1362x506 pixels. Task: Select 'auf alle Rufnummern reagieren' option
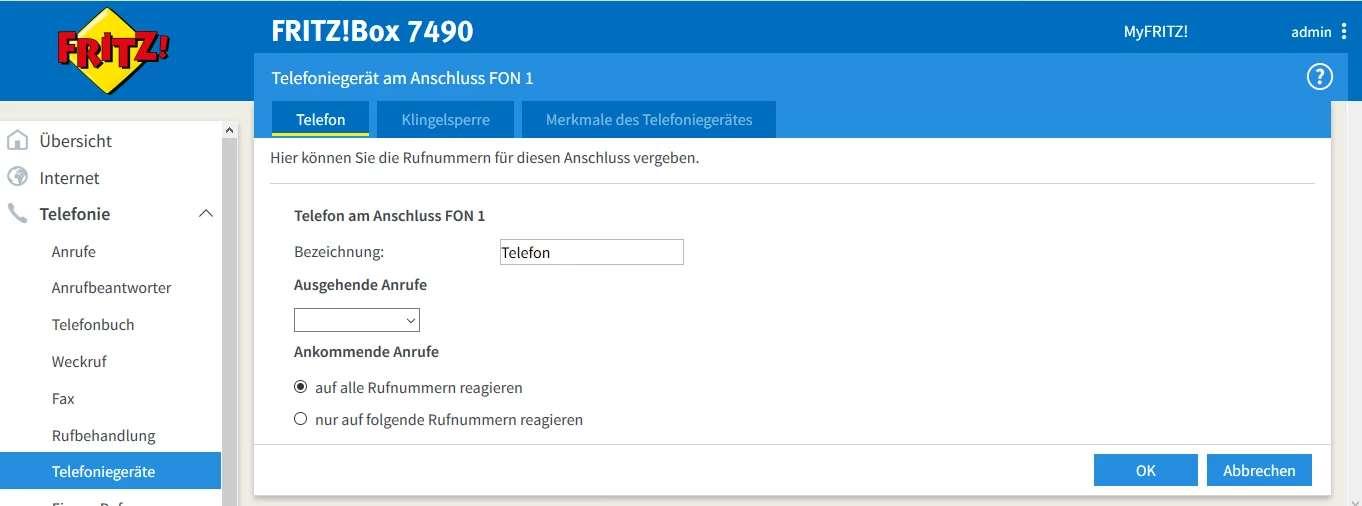point(301,387)
